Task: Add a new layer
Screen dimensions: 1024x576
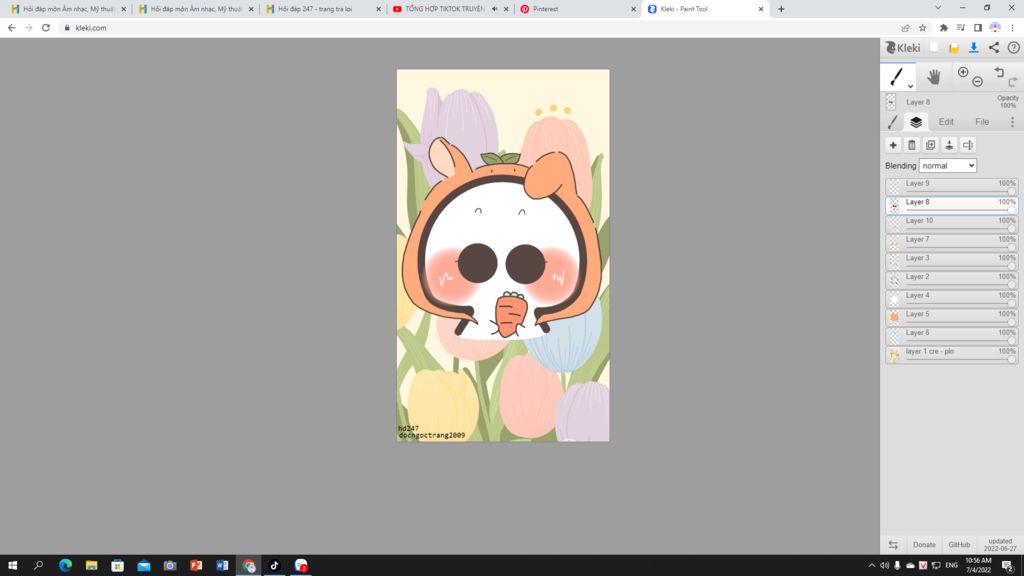Action: click(893, 145)
